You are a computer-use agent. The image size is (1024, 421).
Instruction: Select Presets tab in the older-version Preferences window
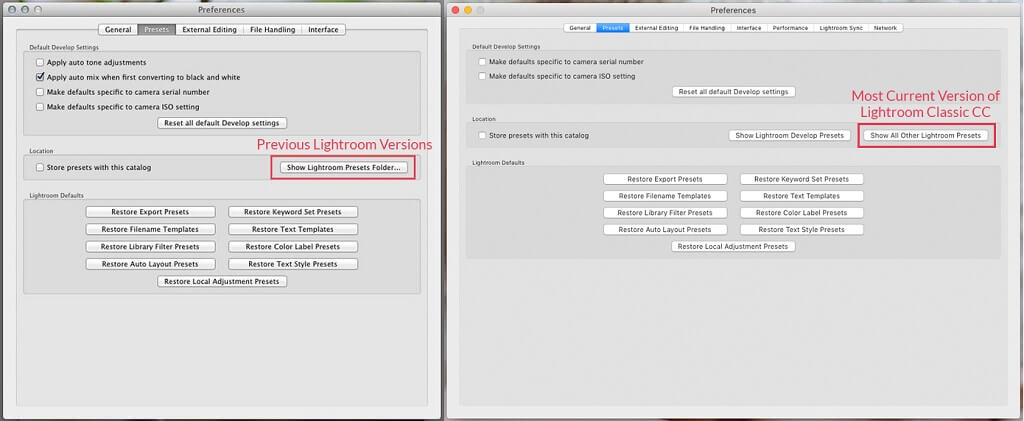coord(156,29)
